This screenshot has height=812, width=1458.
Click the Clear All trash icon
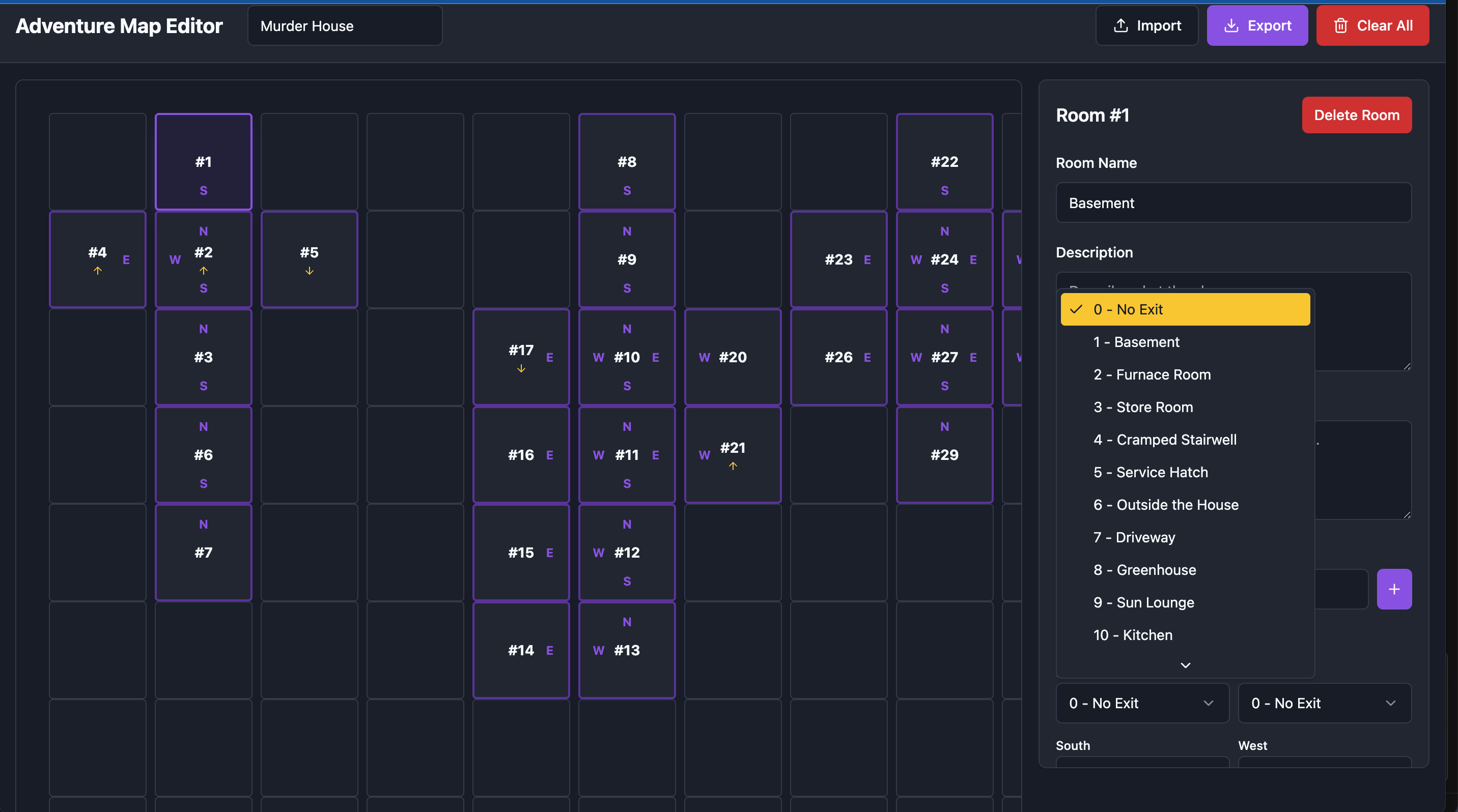(1341, 25)
